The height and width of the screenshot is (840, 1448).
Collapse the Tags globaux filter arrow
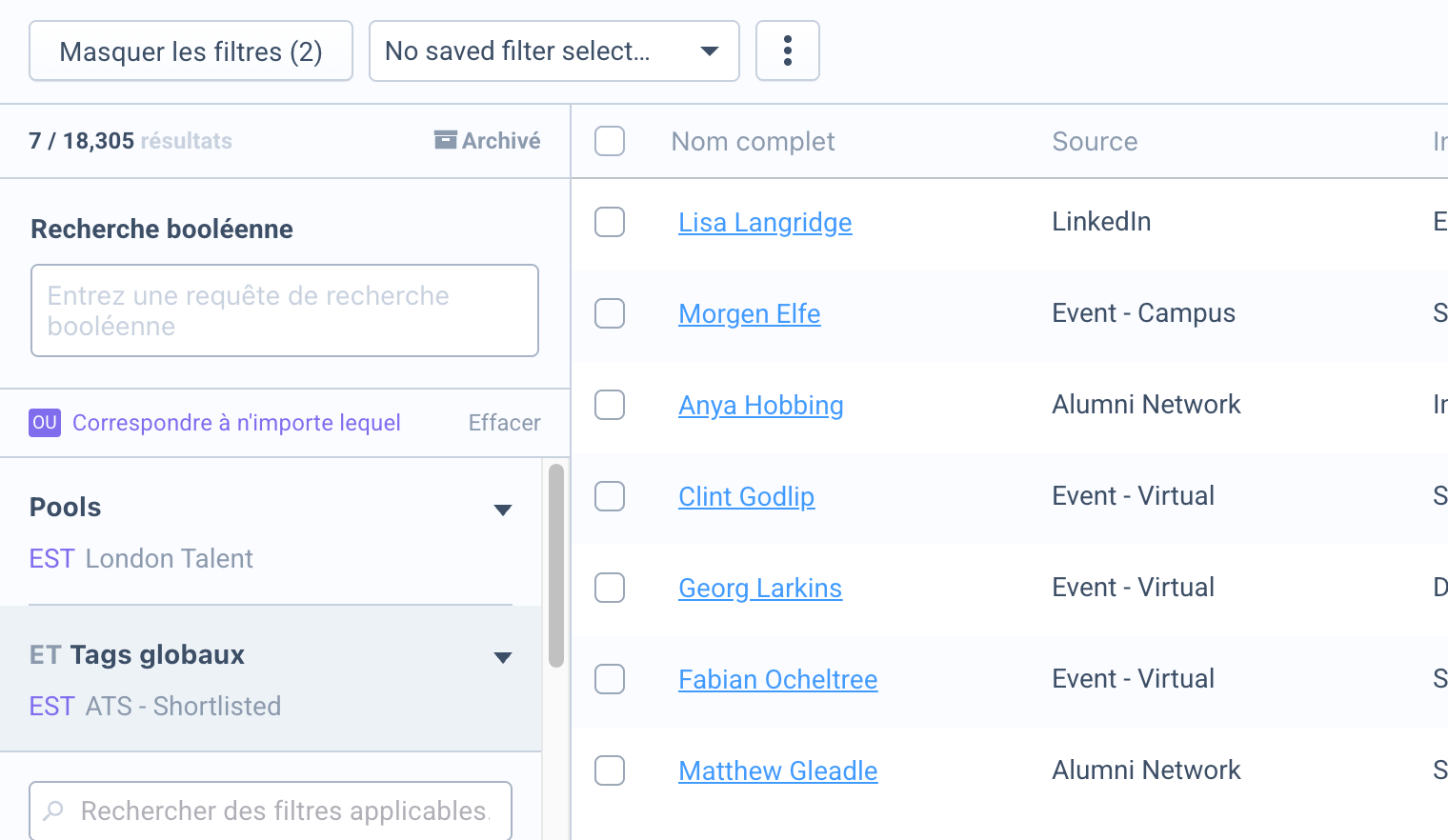pos(503,657)
